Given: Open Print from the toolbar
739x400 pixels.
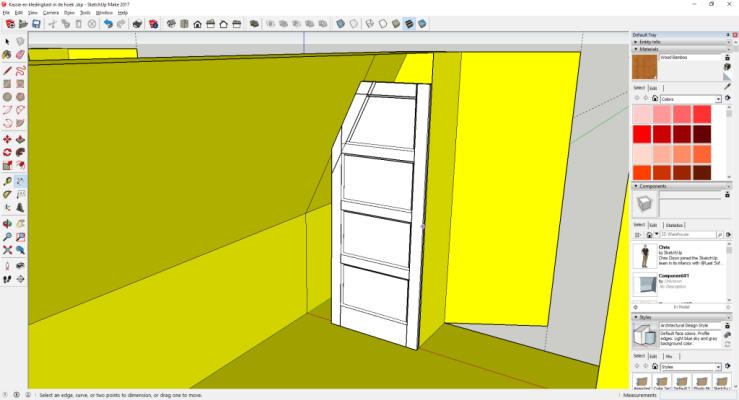Looking at the screenshot, I should click(137, 24).
